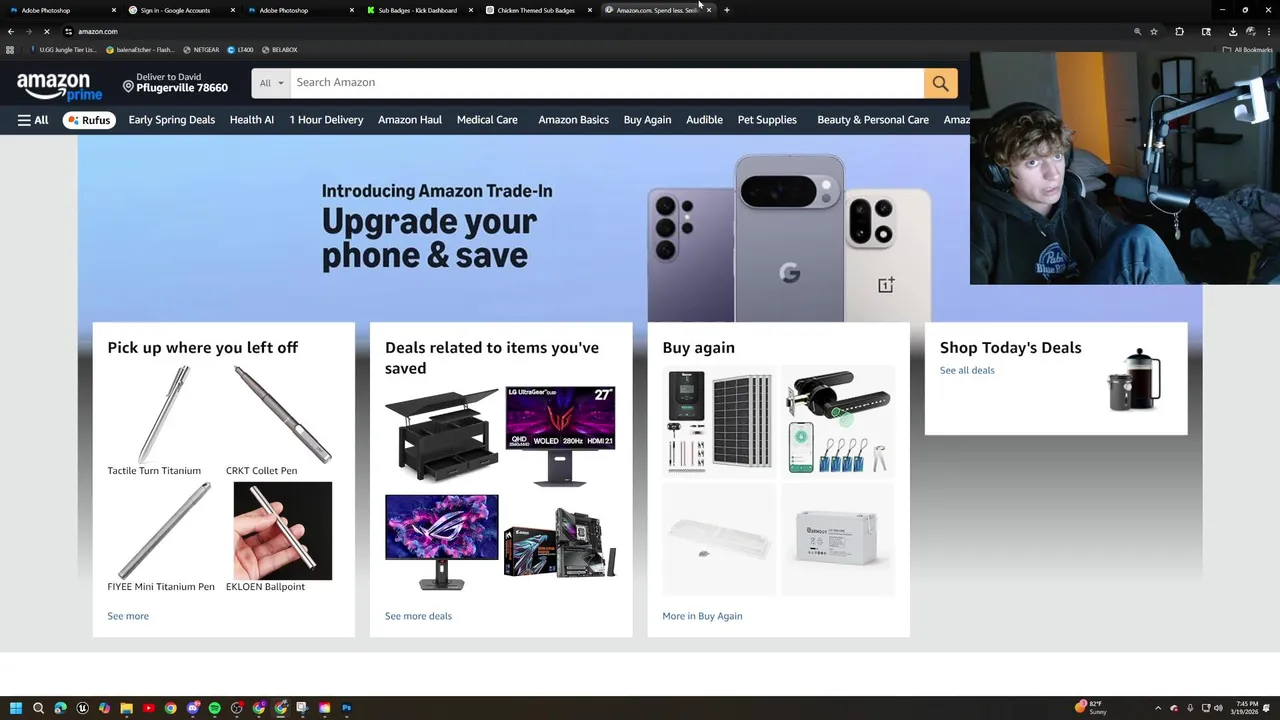Open Spotify from the taskbar

point(214,708)
